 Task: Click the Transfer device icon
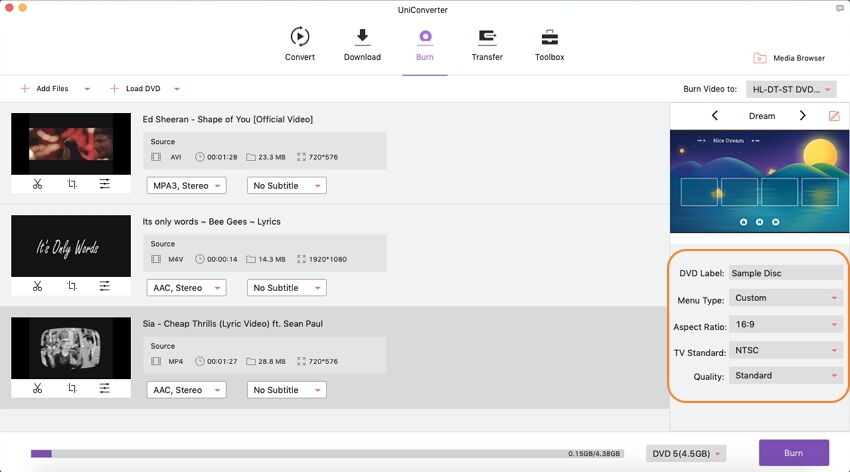pyautogui.click(x=487, y=36)
